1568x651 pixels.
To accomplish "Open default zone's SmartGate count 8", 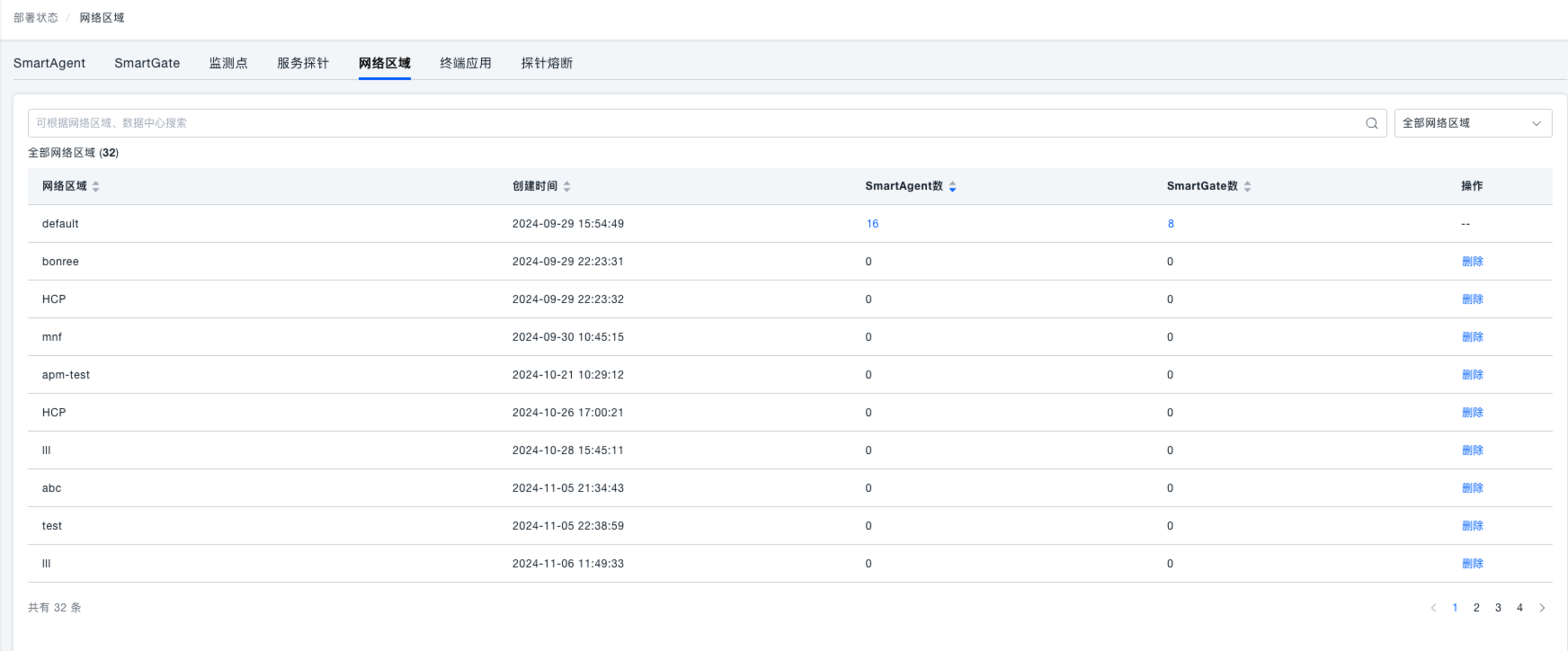I will pyautogui.click(x=1171, y=224).
